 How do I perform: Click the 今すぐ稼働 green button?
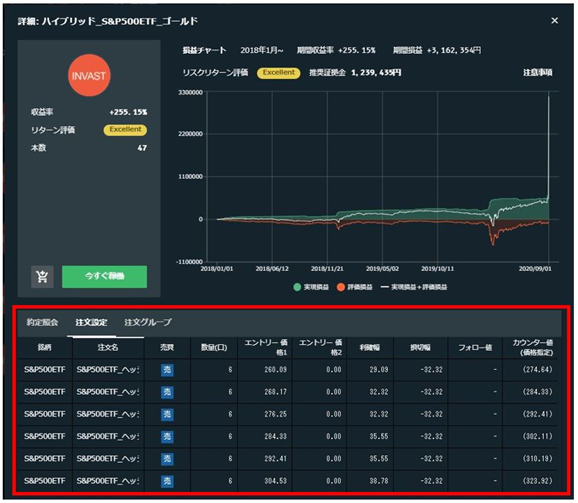(104, 276)
